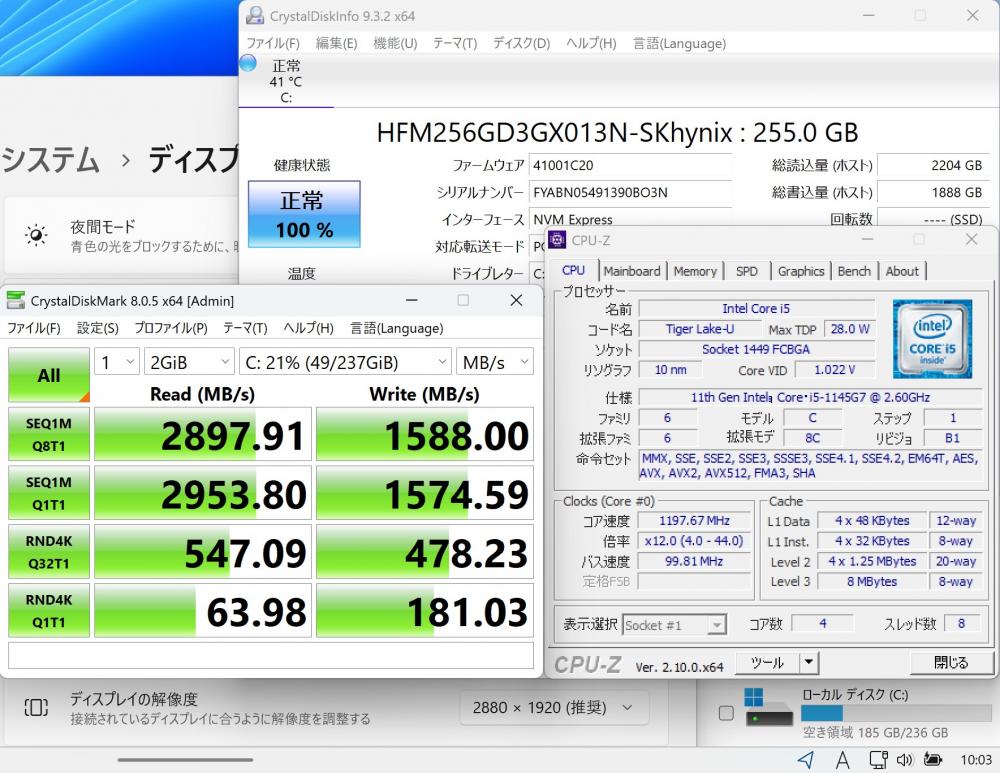Image resolution: width=1000 pixels, height=773 pixels.
Task: Open the test size dropdown showing 2GiB
Action: coord(189,362)
